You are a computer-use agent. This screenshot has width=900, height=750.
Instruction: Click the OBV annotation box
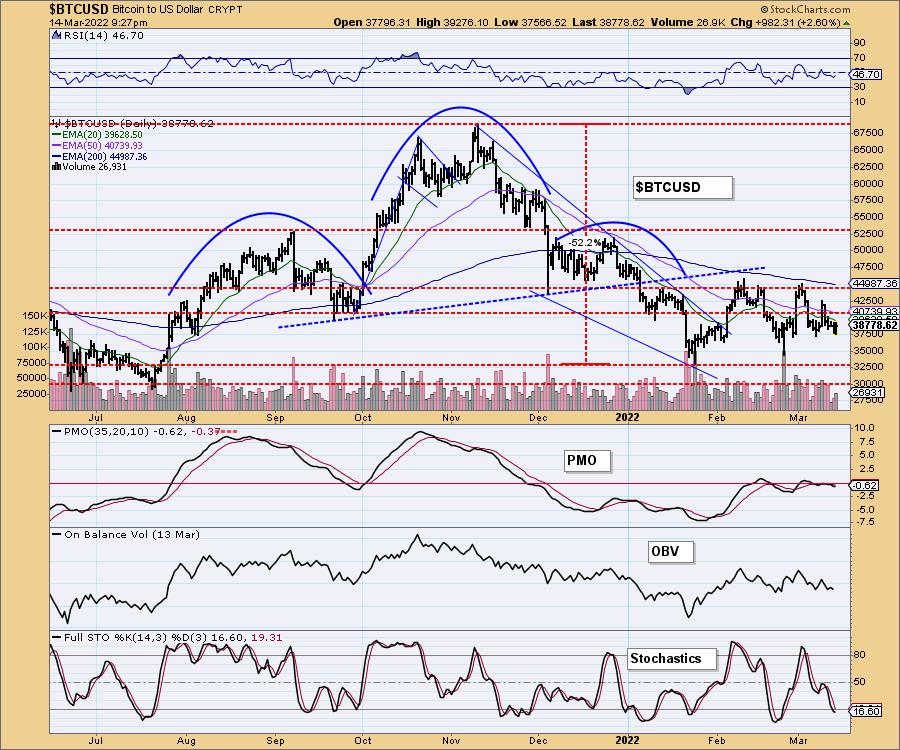coord(670,551)
